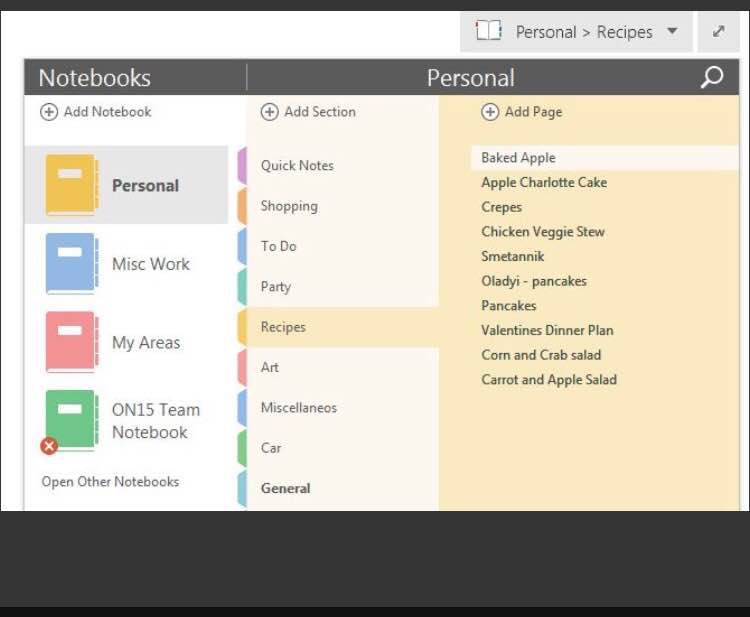Open the Shopping section tab

pyautogui.click(x=289, y=206)
